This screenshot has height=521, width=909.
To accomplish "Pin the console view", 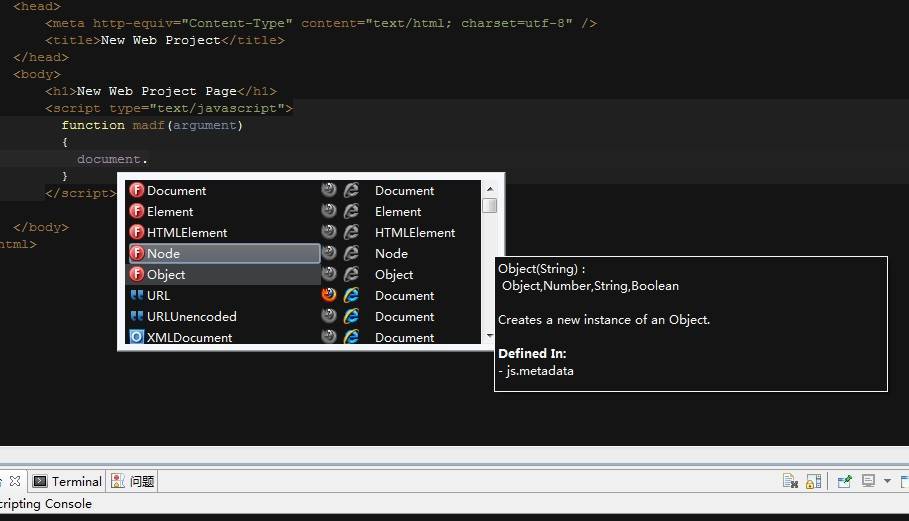I will click(x=845, y=481).
